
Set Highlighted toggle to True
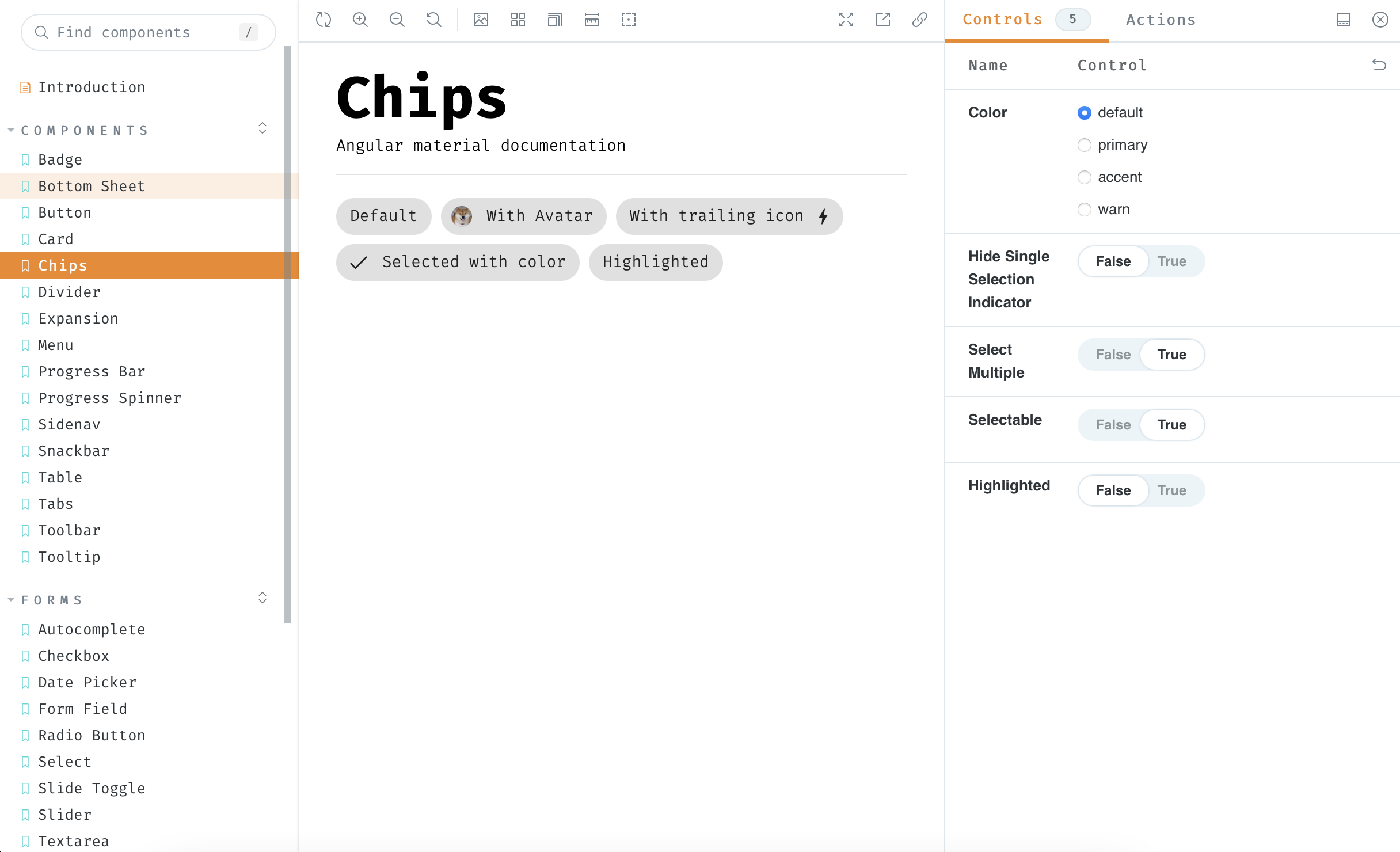click(1171, 490)
